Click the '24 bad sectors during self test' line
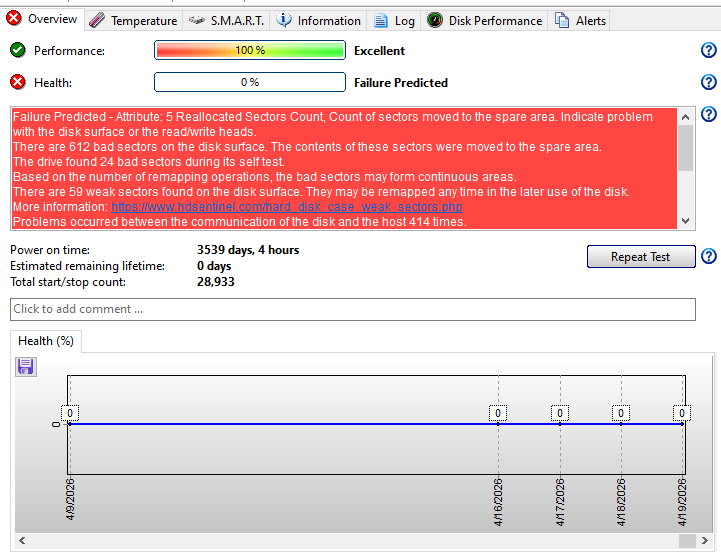The image size is (721, 552). pos(149,162)
